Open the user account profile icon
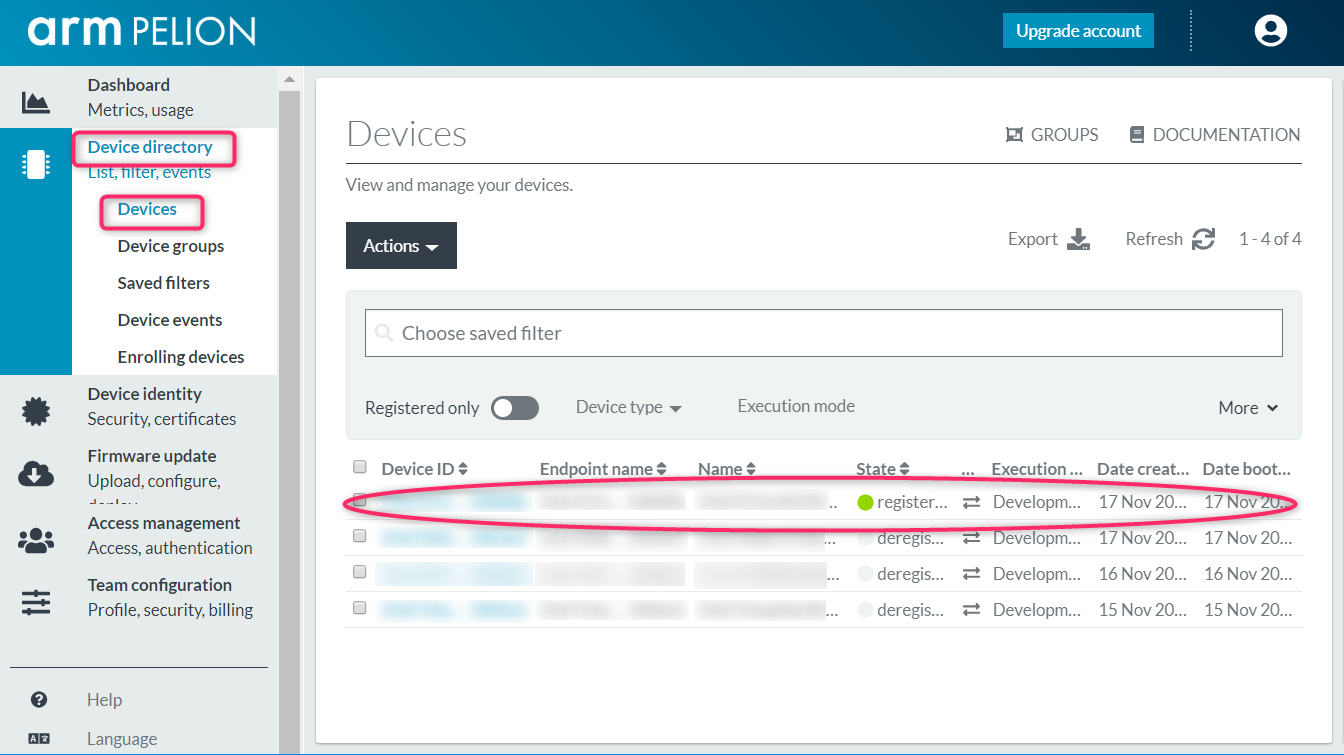 click(1270, 31)
